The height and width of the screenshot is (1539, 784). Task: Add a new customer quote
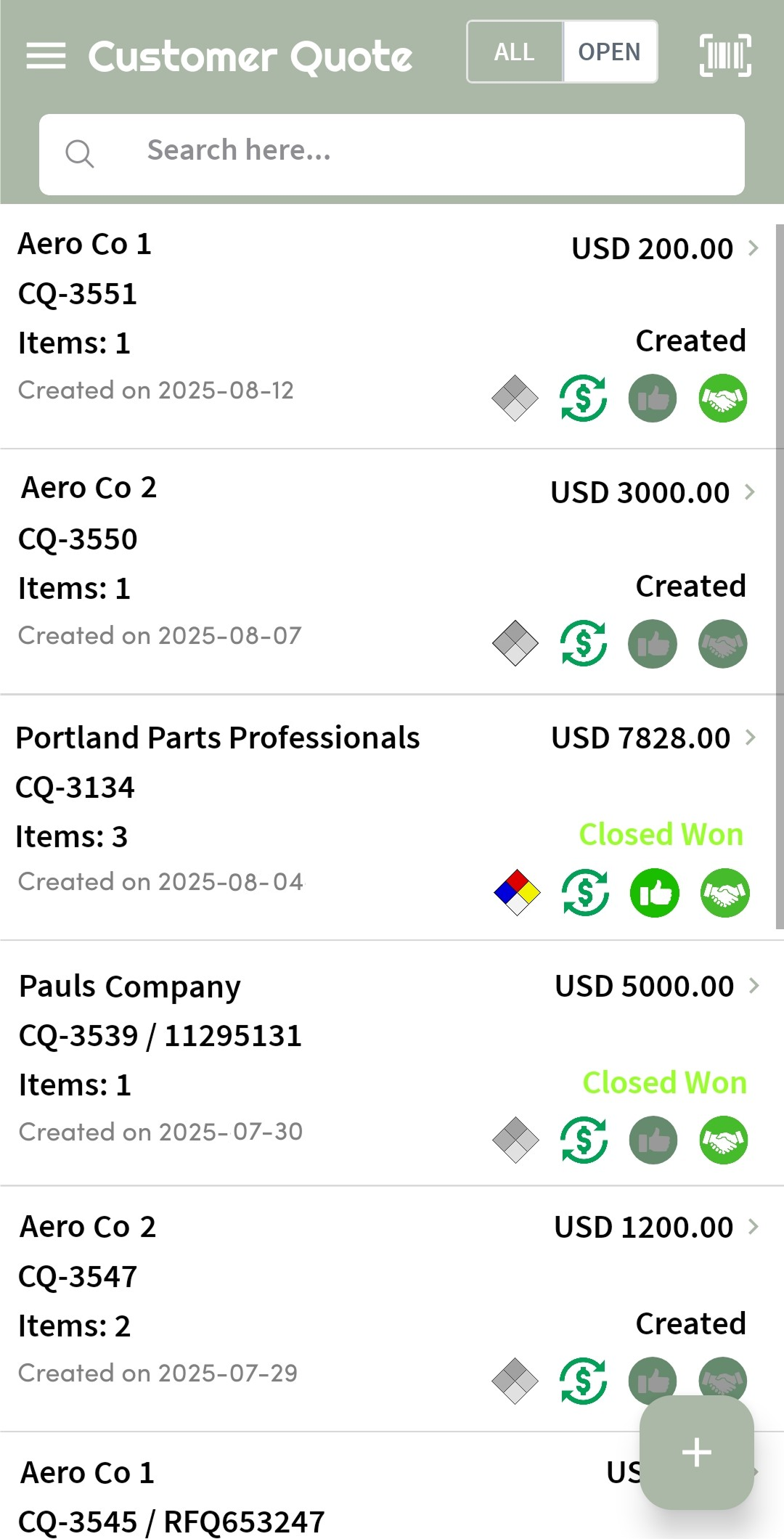coord(696,1452)
